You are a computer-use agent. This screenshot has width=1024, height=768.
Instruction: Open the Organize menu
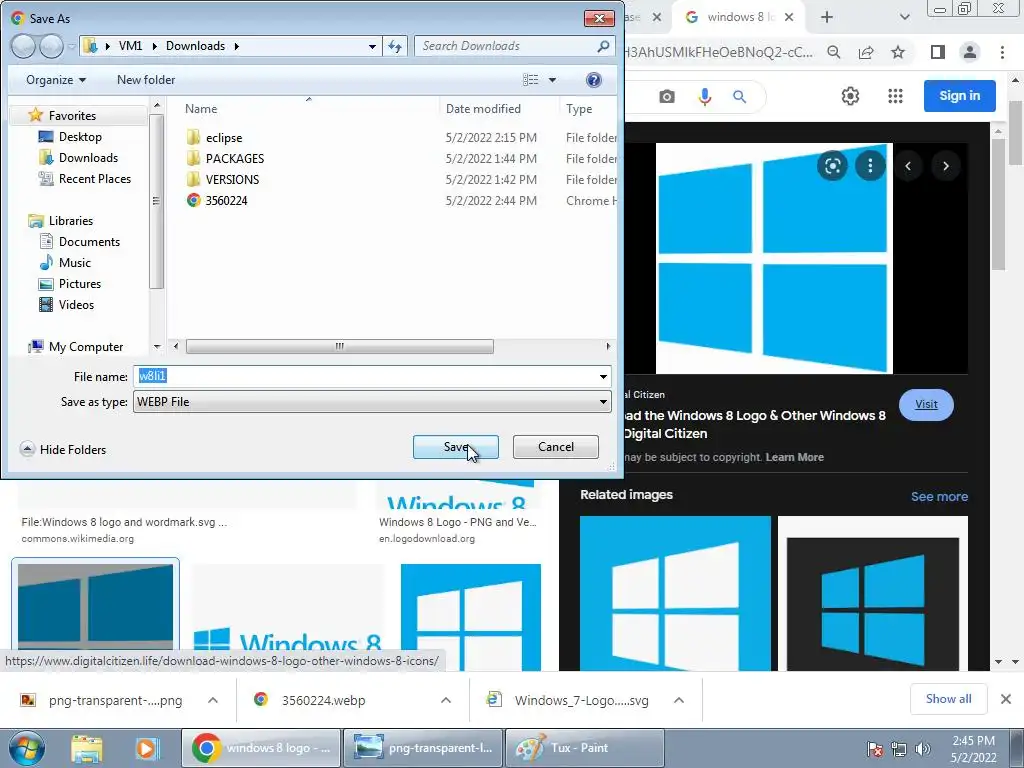(x=56, y=80)
